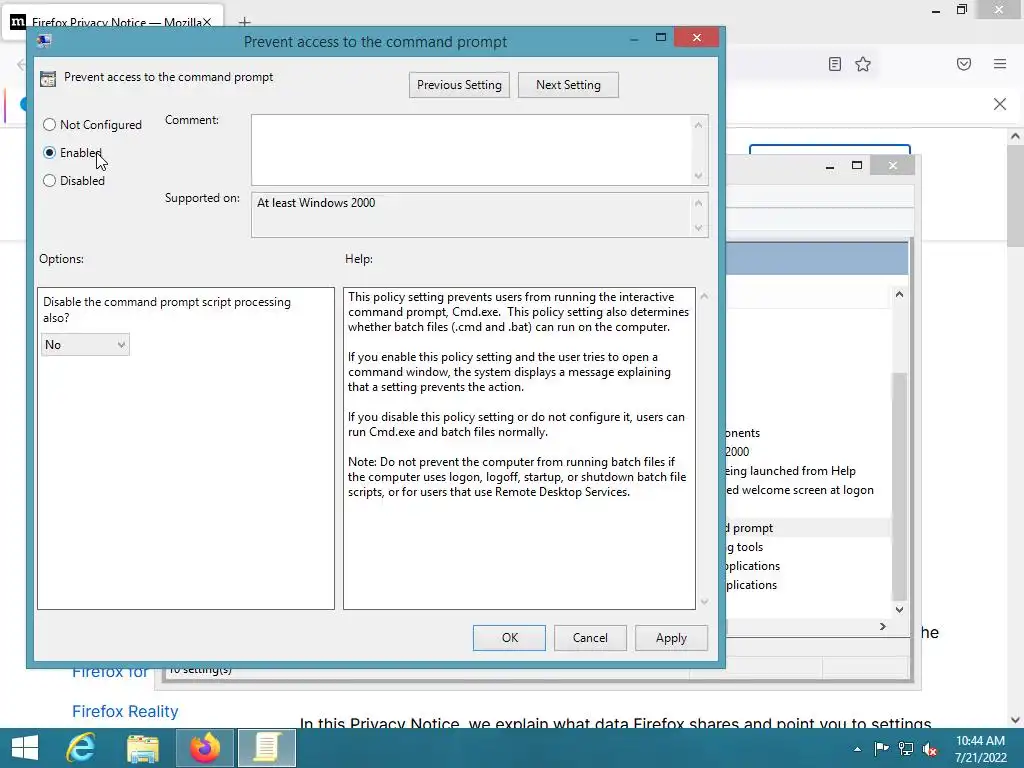Click the Firefox Reality link

click(x=125, y=711)
